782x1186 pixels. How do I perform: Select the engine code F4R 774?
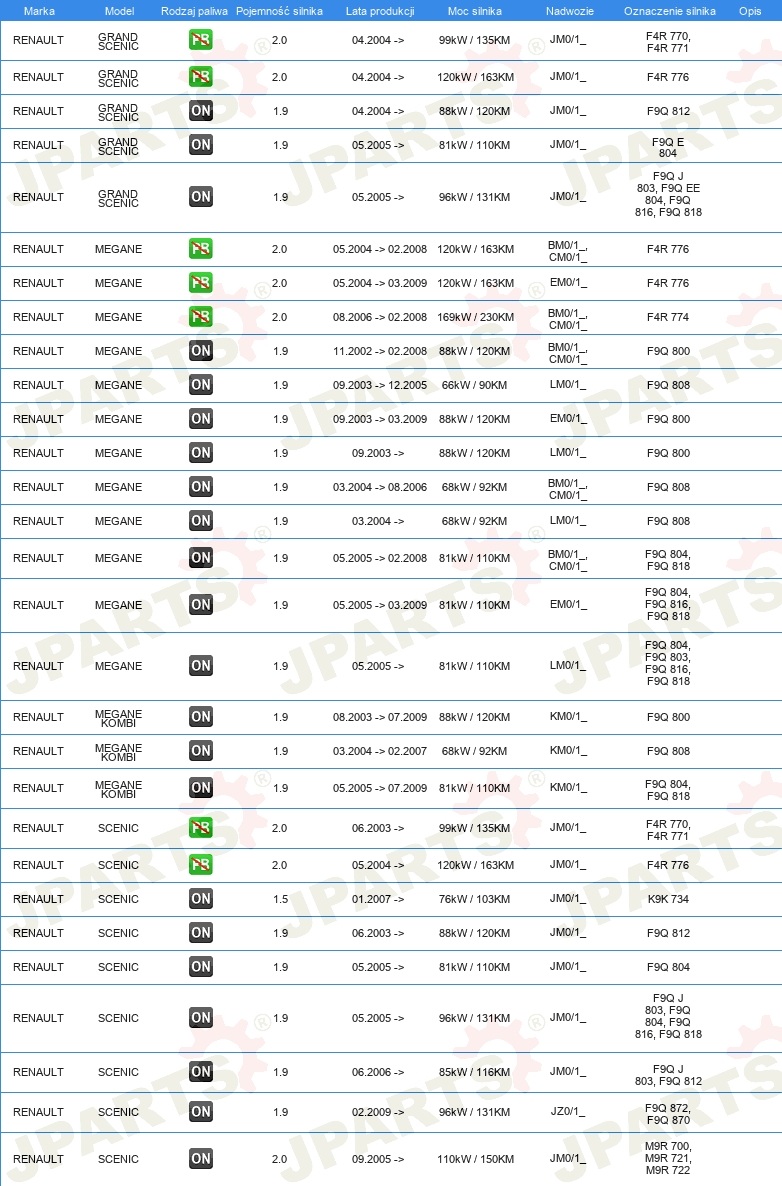coord(668,317)
